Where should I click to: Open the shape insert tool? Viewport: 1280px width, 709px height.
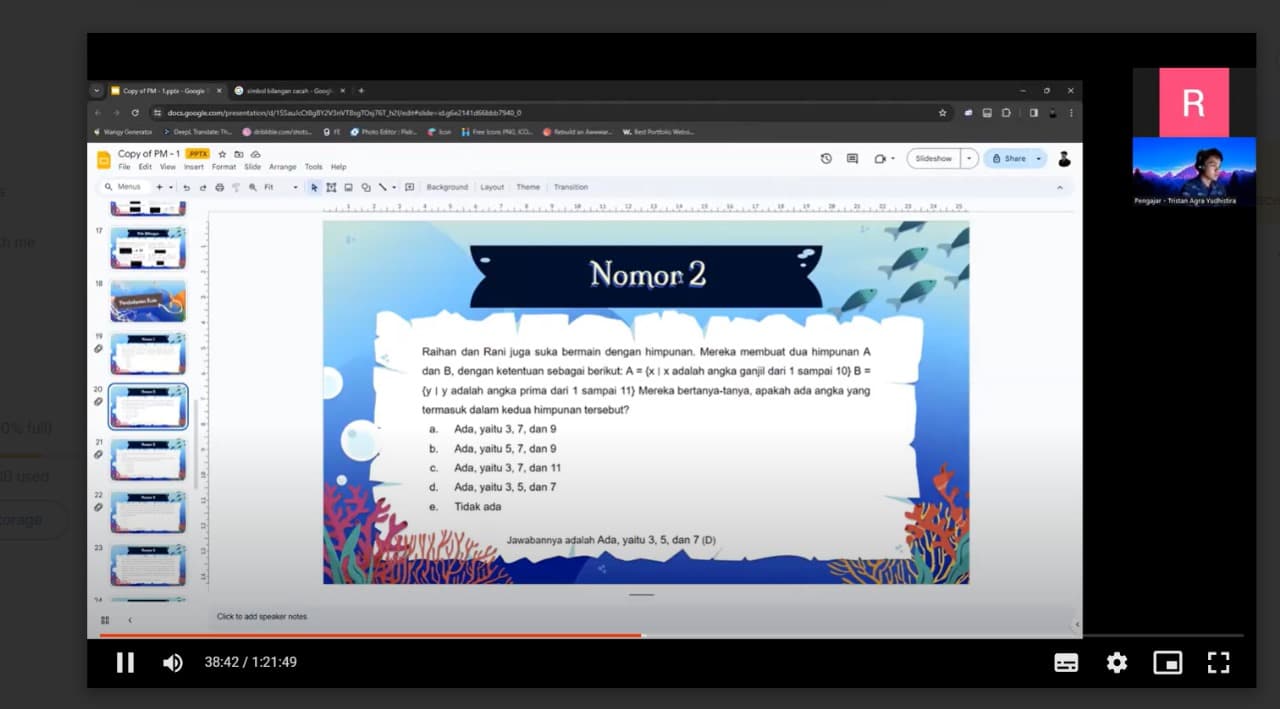(x=365, y=187)
